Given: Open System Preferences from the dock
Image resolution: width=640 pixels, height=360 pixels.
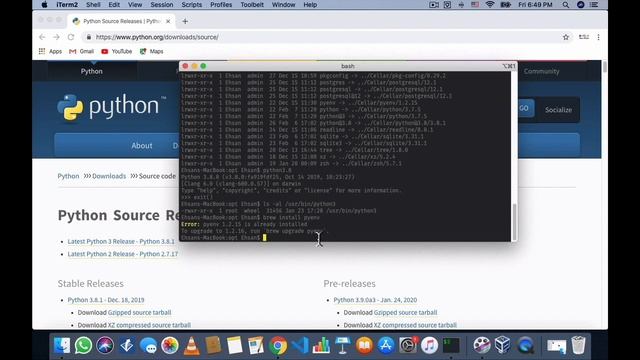Looking at the screenshot, I should [x=408, y=345].
